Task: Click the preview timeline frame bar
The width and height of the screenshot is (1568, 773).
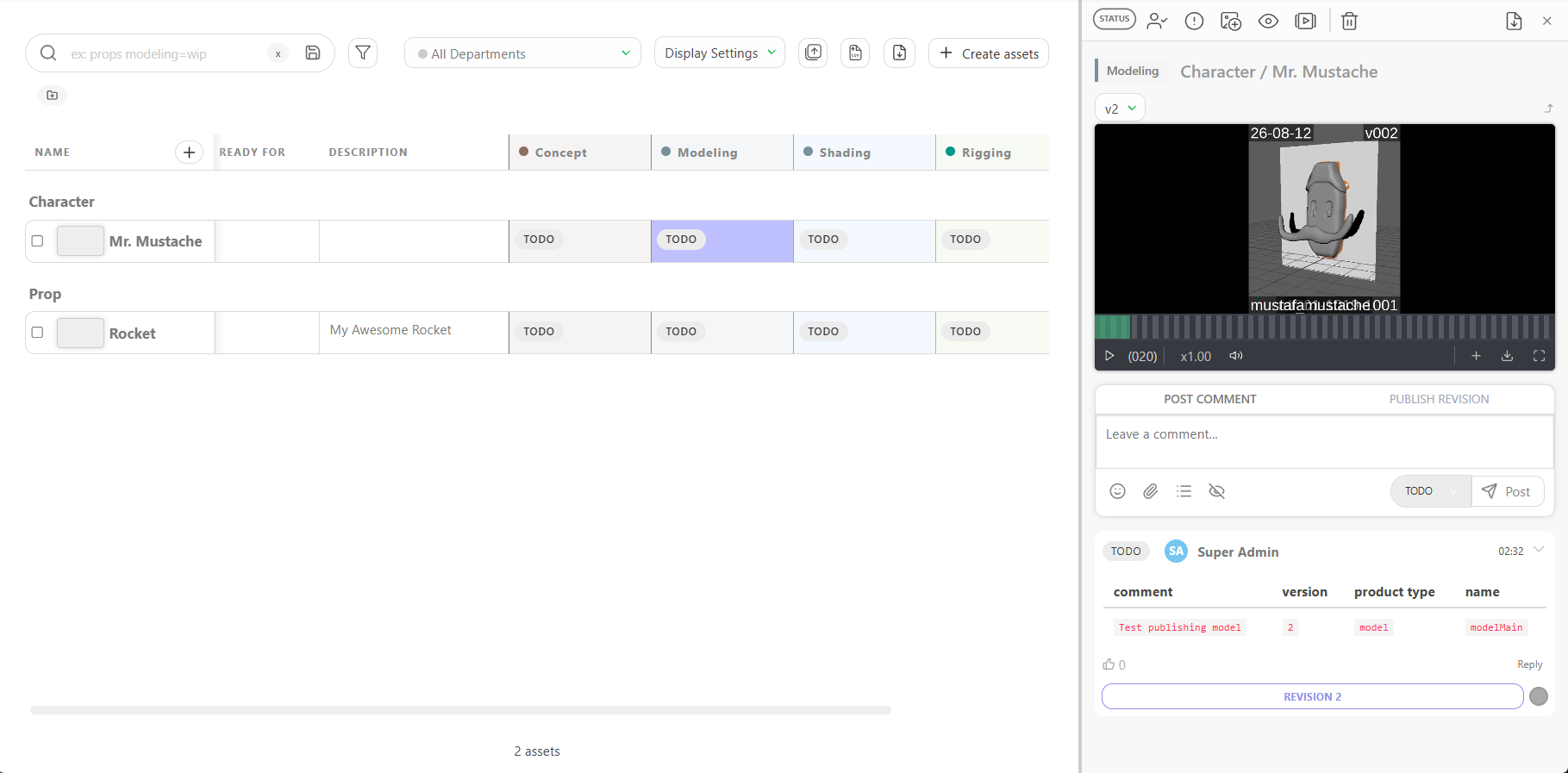Action: point(1324,327)
